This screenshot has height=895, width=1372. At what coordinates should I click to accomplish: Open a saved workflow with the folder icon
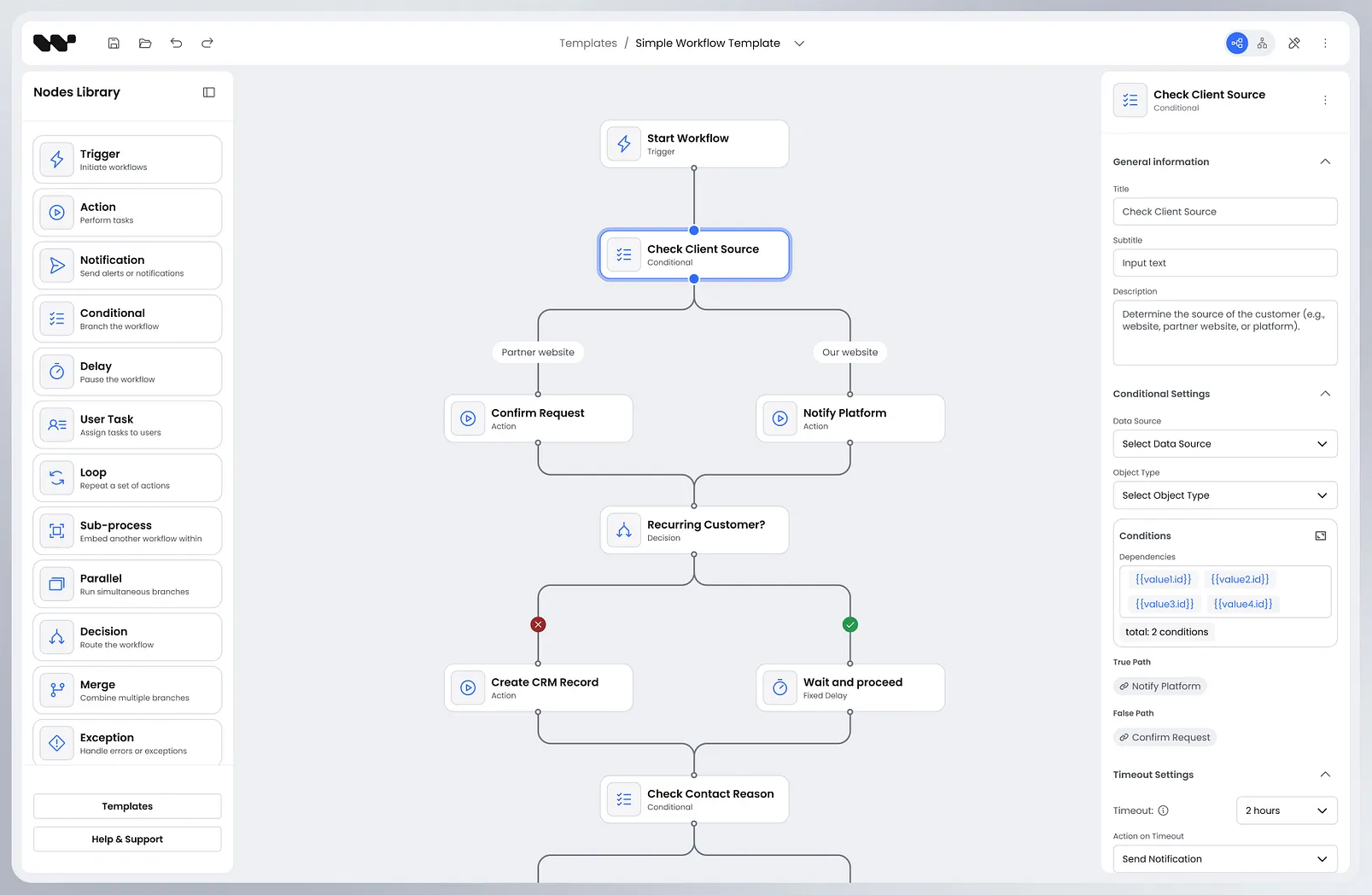144,43
